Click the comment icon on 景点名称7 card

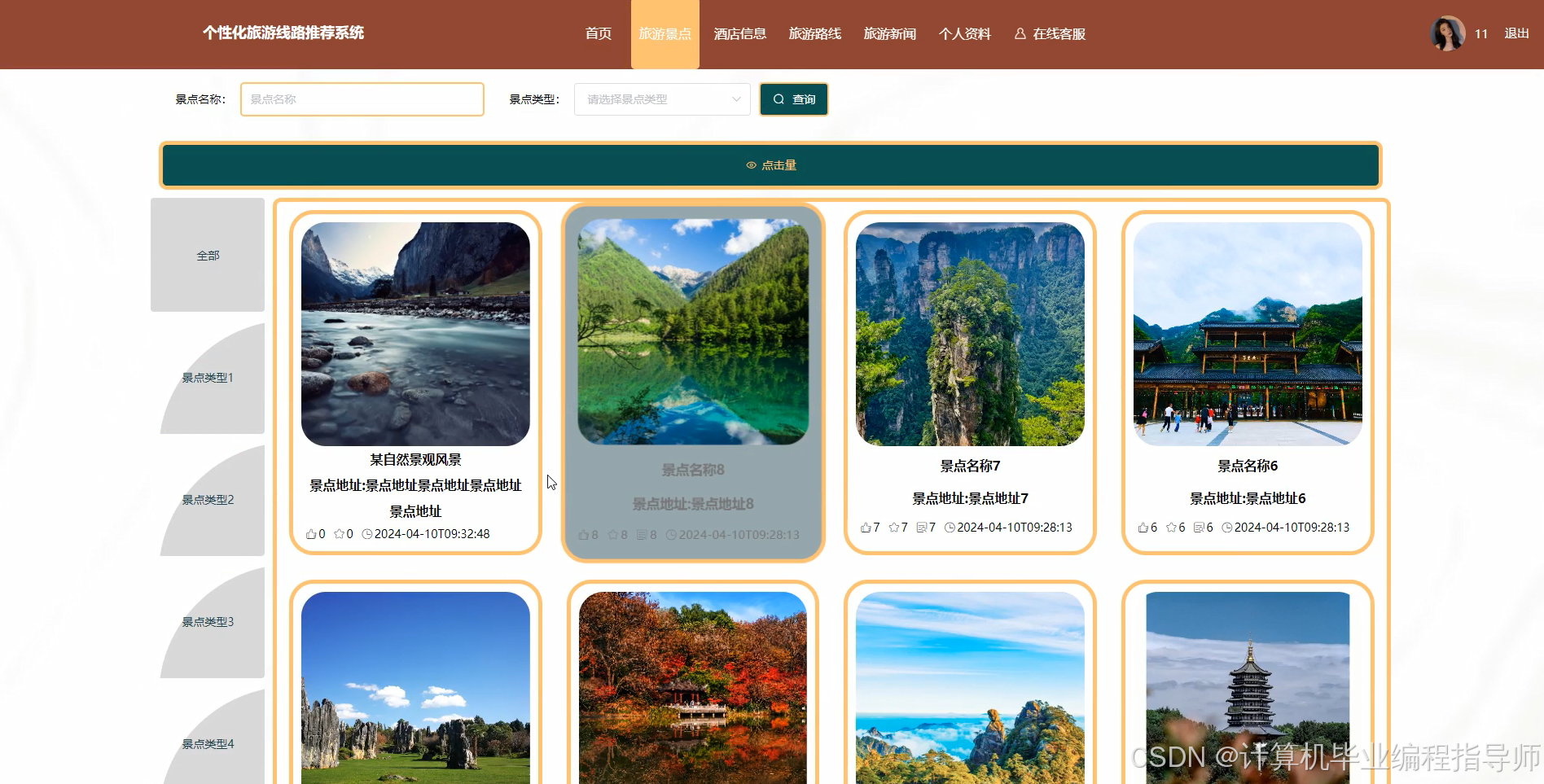point(921,528)
